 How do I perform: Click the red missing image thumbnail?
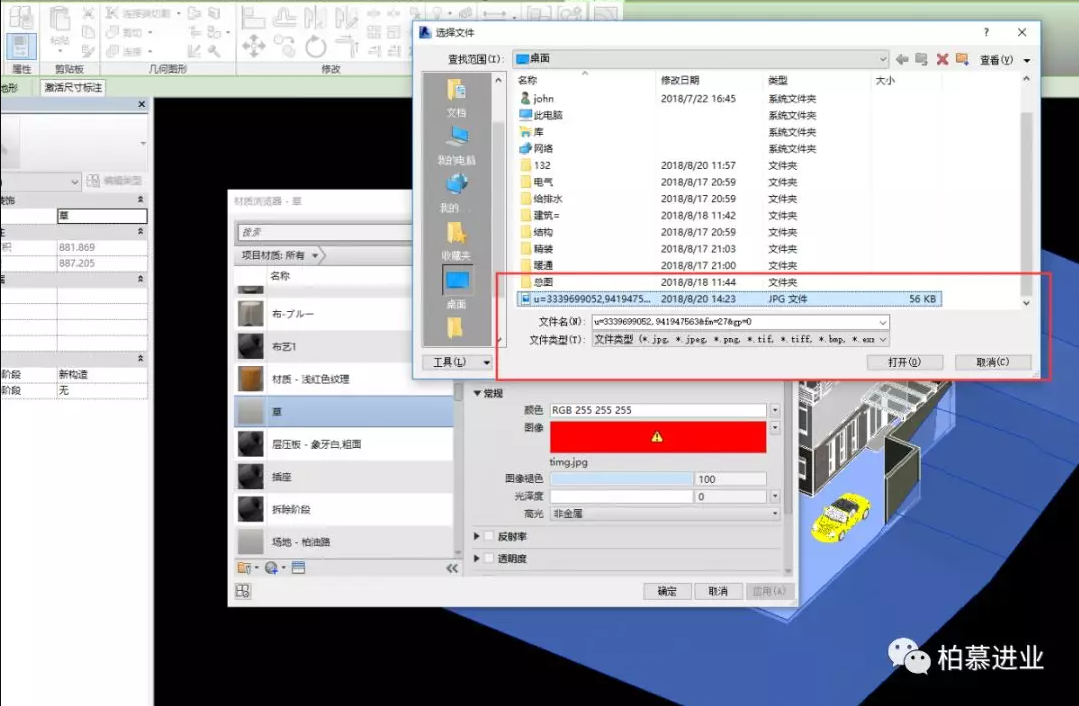[658, 437]
